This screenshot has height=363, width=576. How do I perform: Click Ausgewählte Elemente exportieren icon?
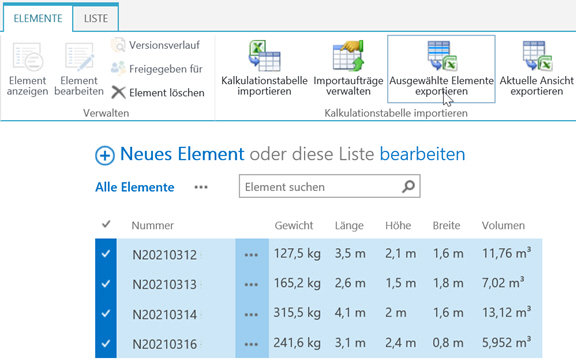(442, 55)
